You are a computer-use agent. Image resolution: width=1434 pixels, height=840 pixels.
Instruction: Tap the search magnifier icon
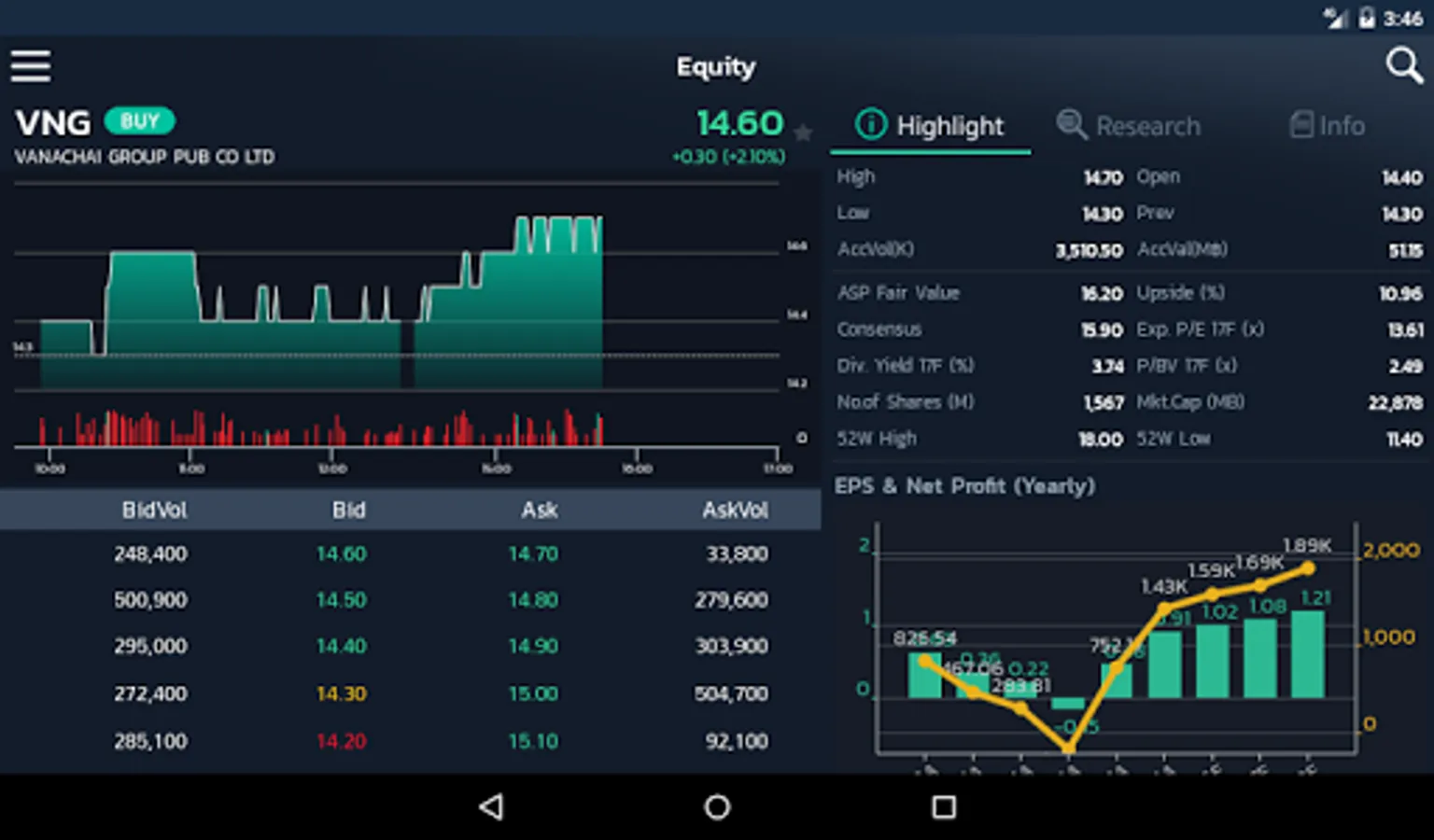tap(1403, 66)
